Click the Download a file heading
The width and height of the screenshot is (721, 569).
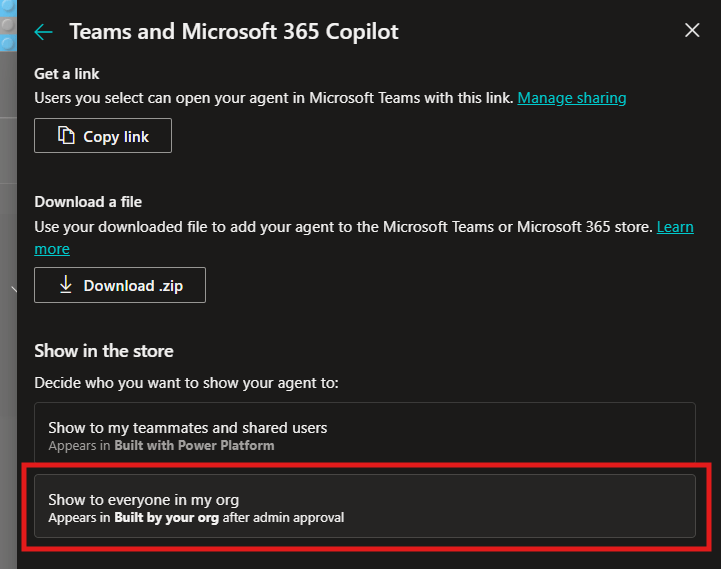tap(88, 201)
